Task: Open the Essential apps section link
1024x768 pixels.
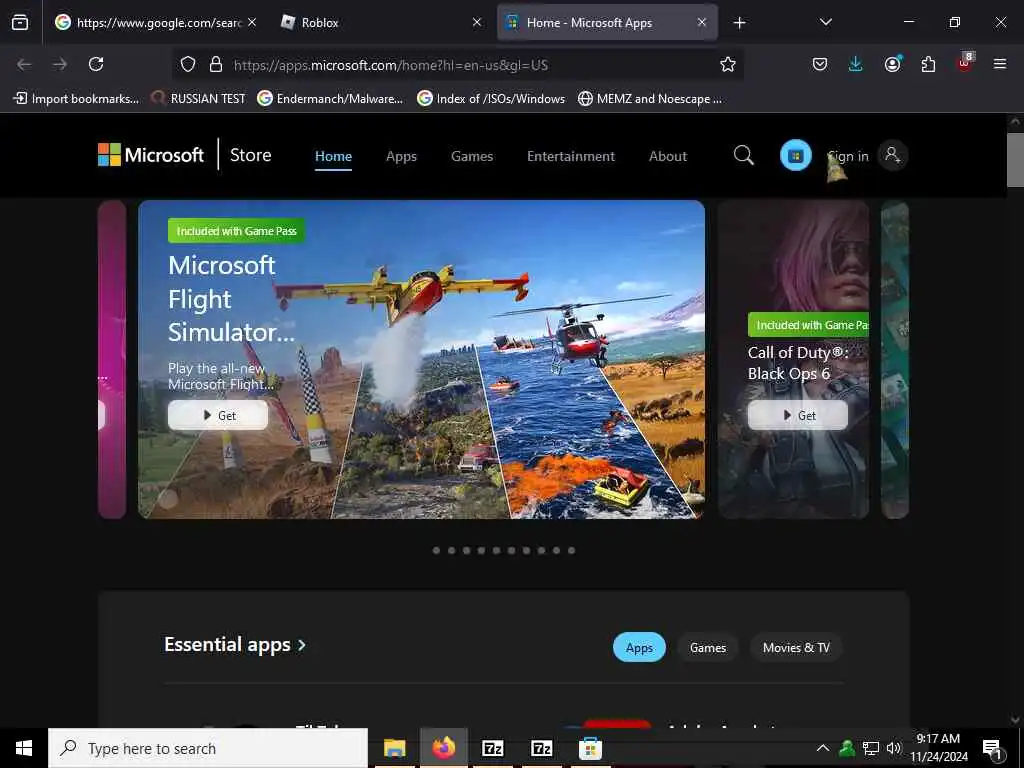Action: [235, 645]
